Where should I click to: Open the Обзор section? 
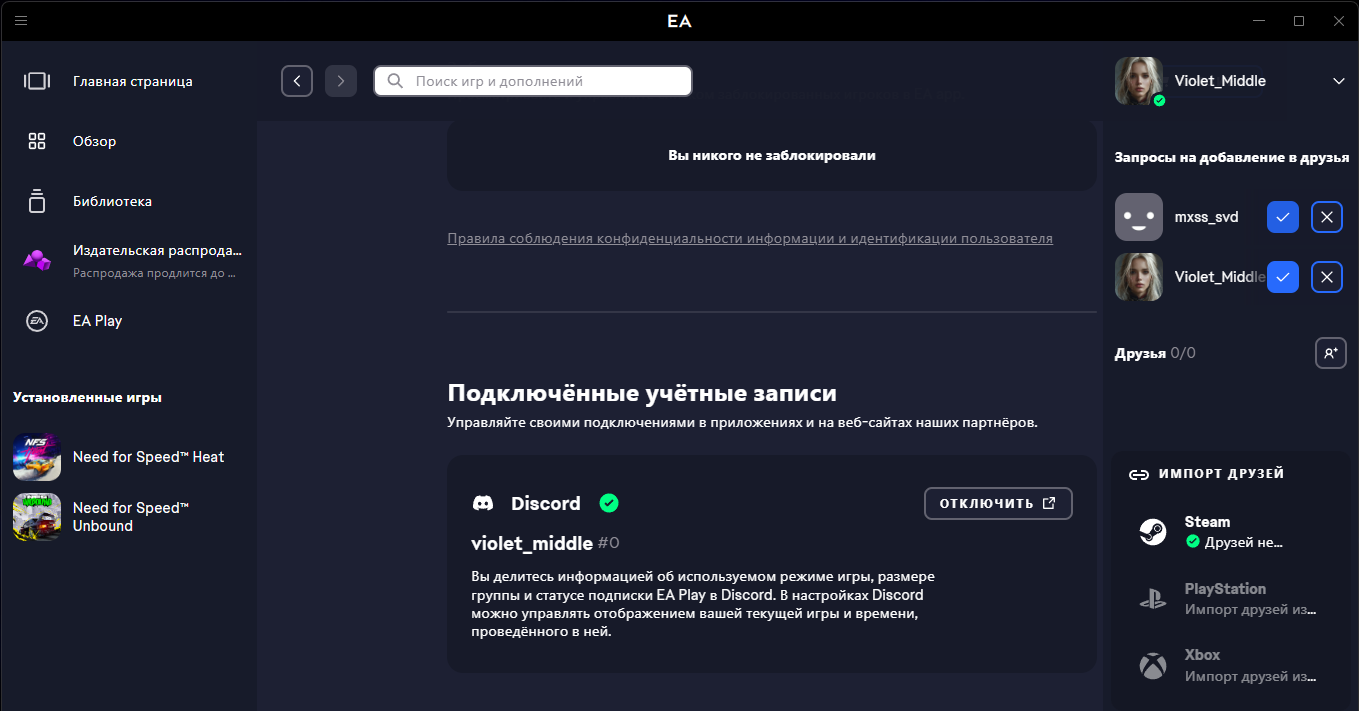[94, 141]
